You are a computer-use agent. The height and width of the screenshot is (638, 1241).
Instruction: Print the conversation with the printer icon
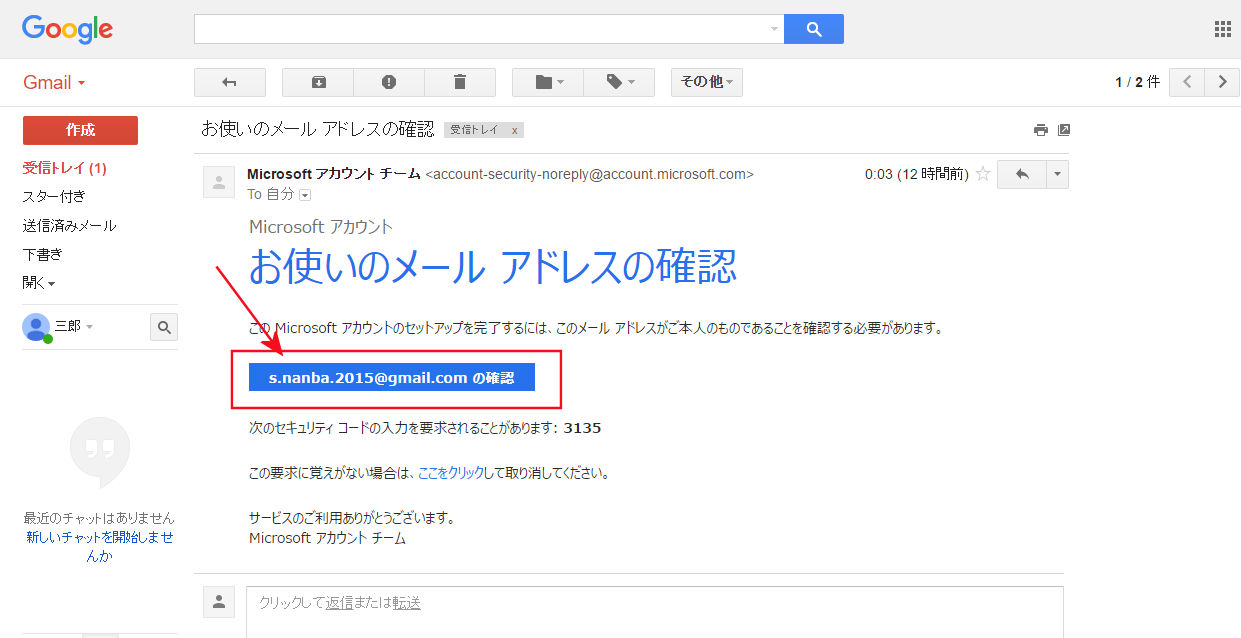point(1041,130)
